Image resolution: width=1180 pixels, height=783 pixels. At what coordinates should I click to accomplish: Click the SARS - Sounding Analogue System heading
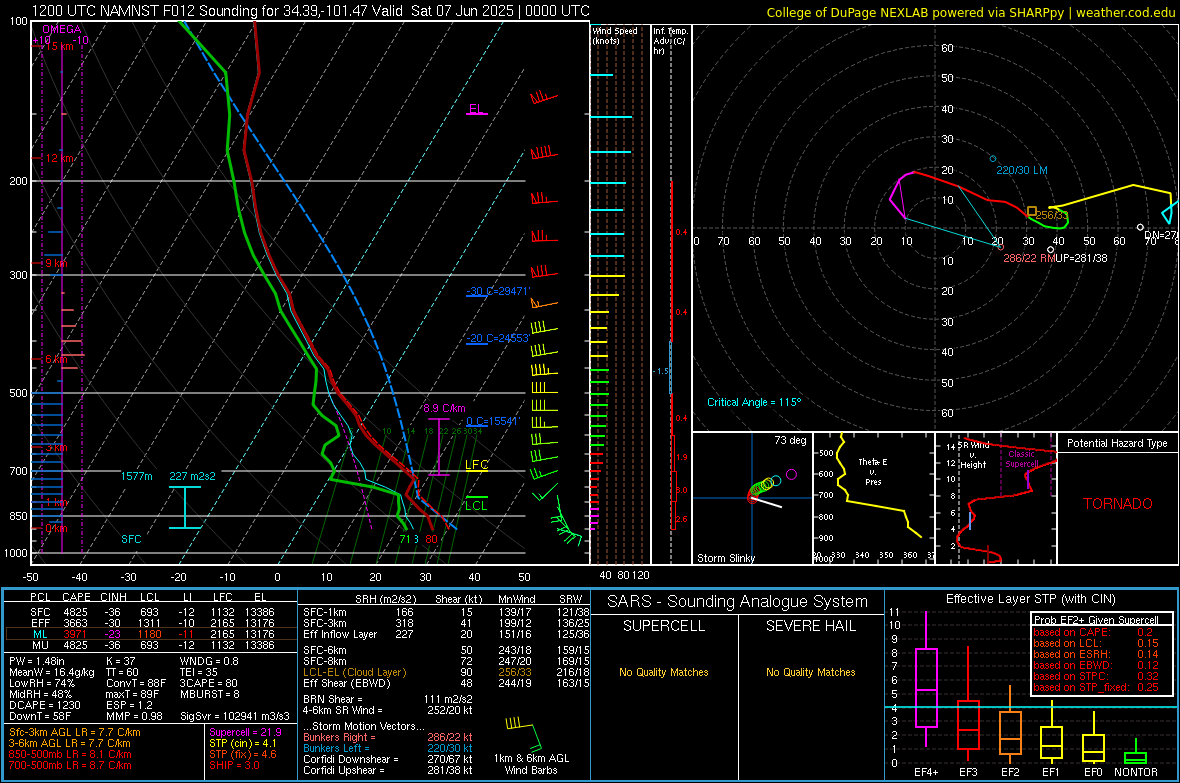(738, 602)
